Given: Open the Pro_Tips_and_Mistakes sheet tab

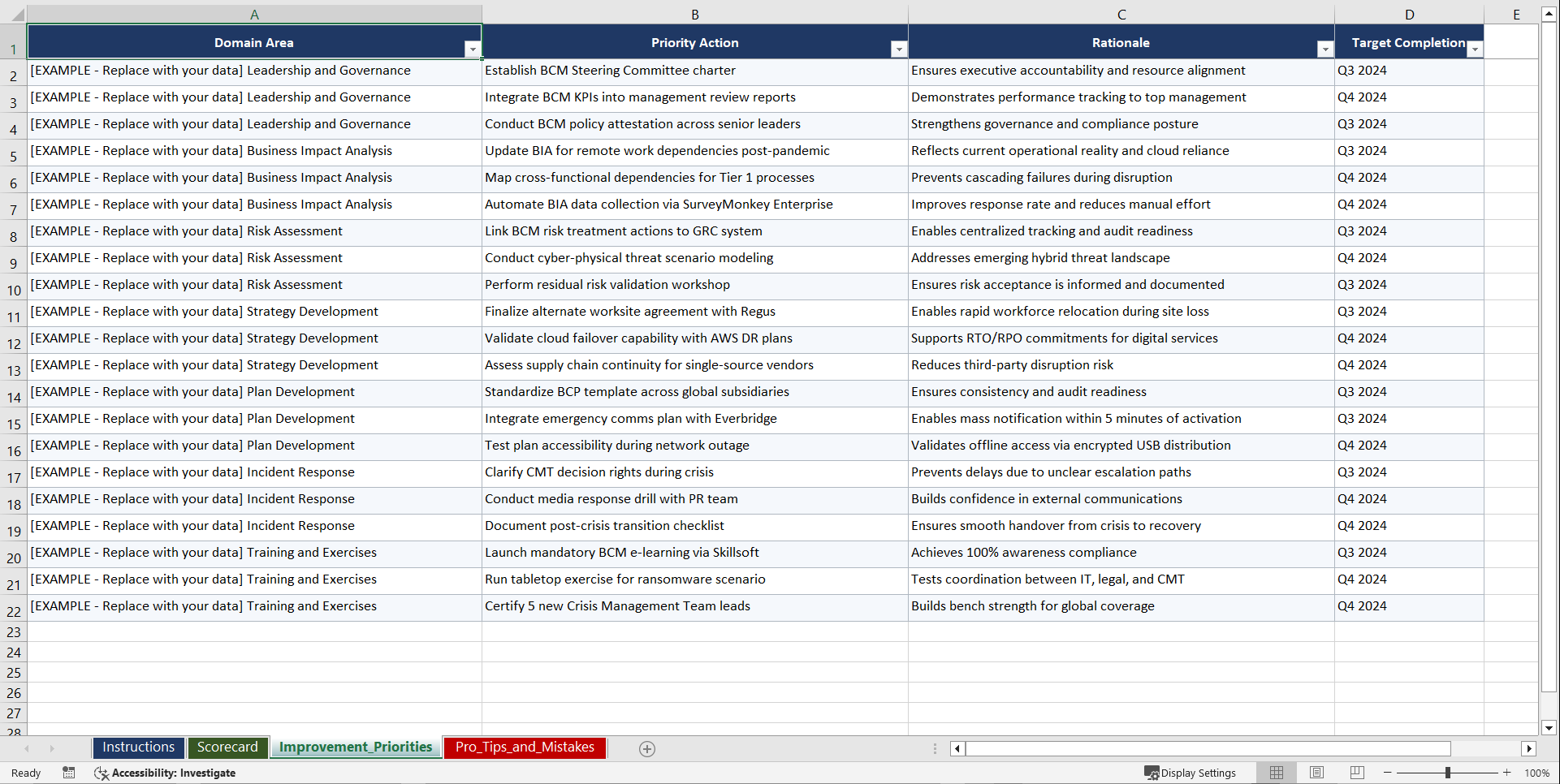Looking at the screenshot, I should click(x=524, y=747).
